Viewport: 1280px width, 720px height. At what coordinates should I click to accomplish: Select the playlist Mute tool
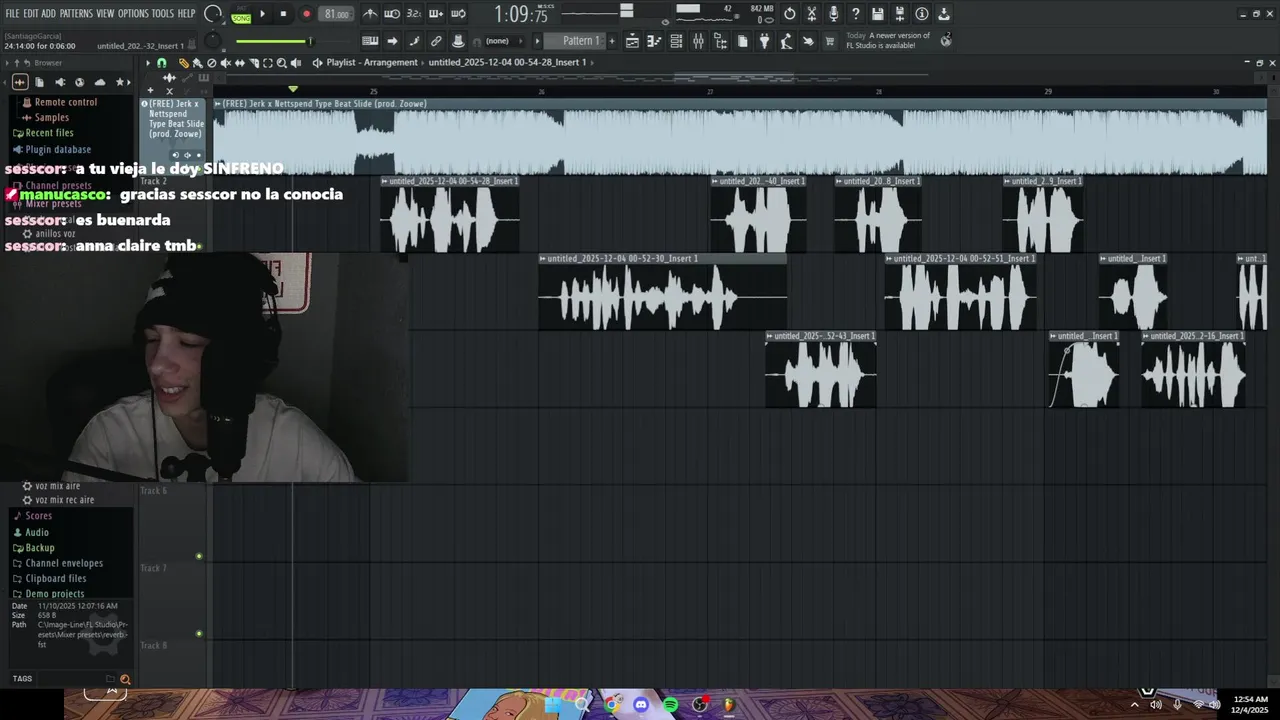point(225,63)
